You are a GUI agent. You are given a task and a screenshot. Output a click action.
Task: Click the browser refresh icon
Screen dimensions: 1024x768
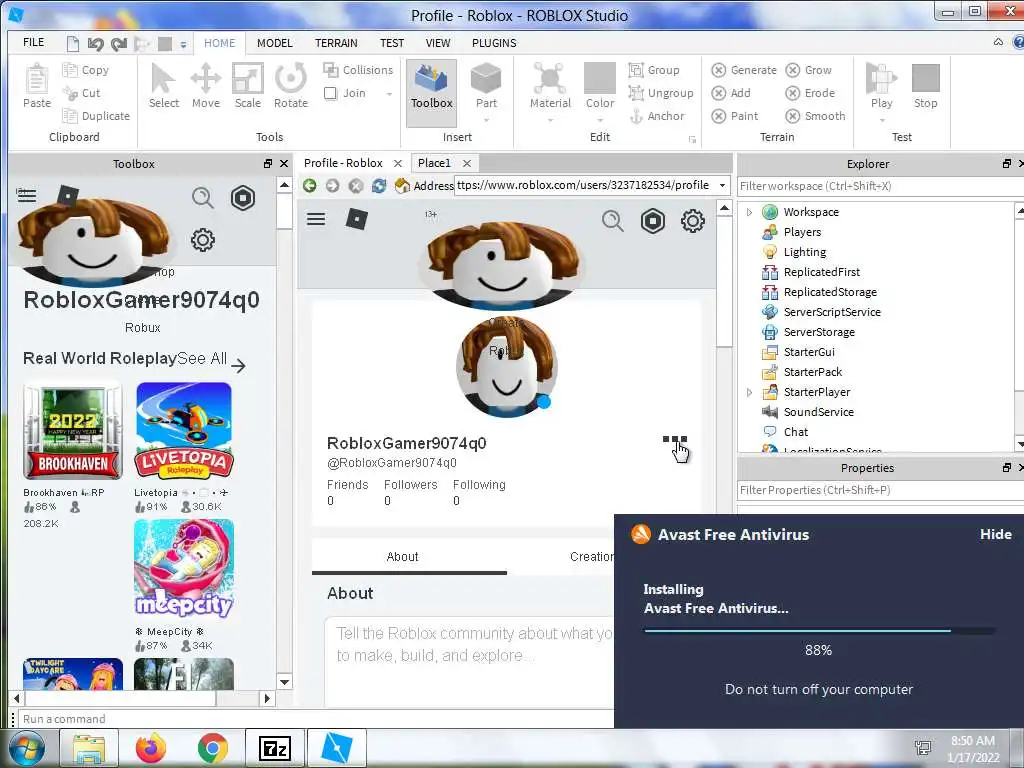tap(379, 185)
